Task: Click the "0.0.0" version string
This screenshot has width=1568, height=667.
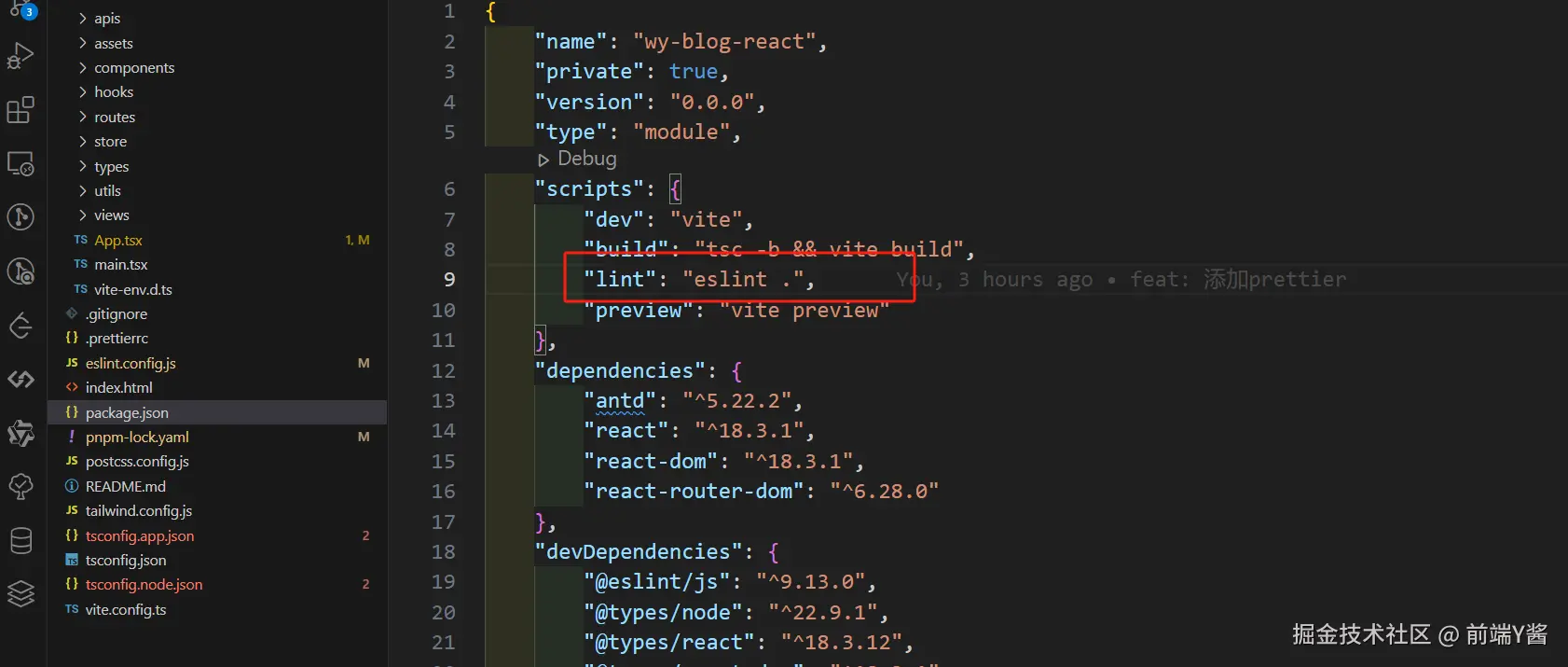Action: pos(712,102)
